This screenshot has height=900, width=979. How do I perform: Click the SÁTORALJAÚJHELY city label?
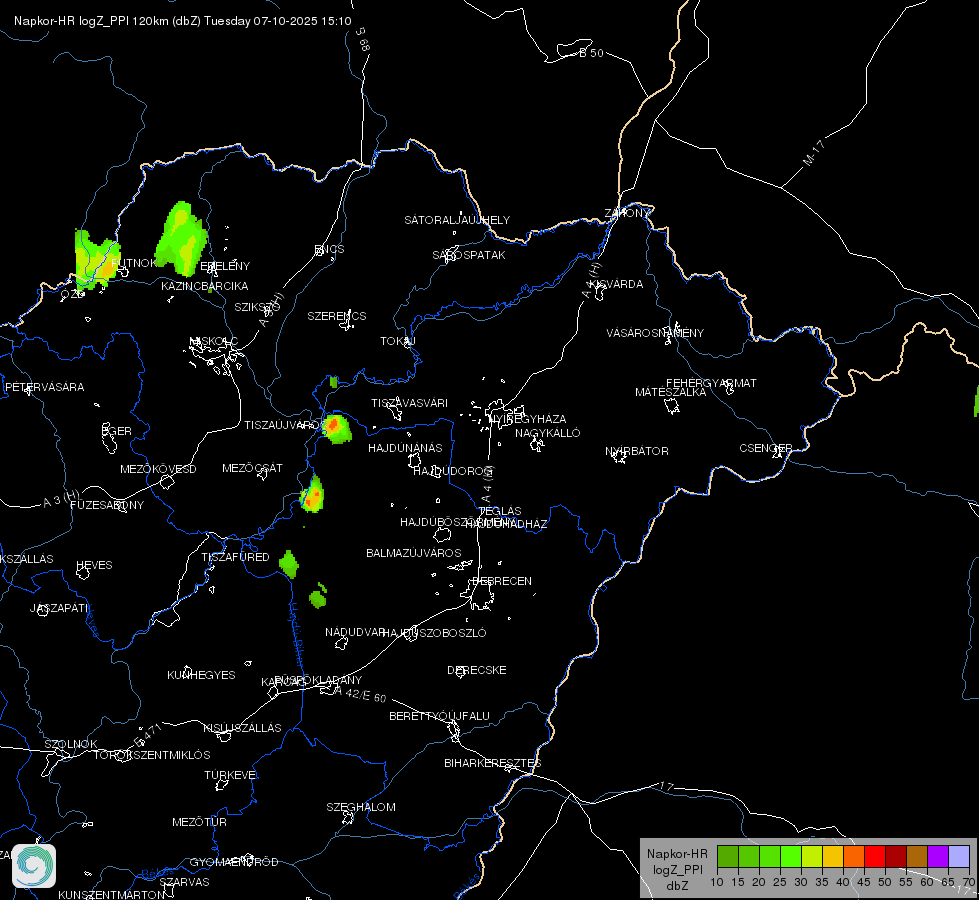click(457, 220)
